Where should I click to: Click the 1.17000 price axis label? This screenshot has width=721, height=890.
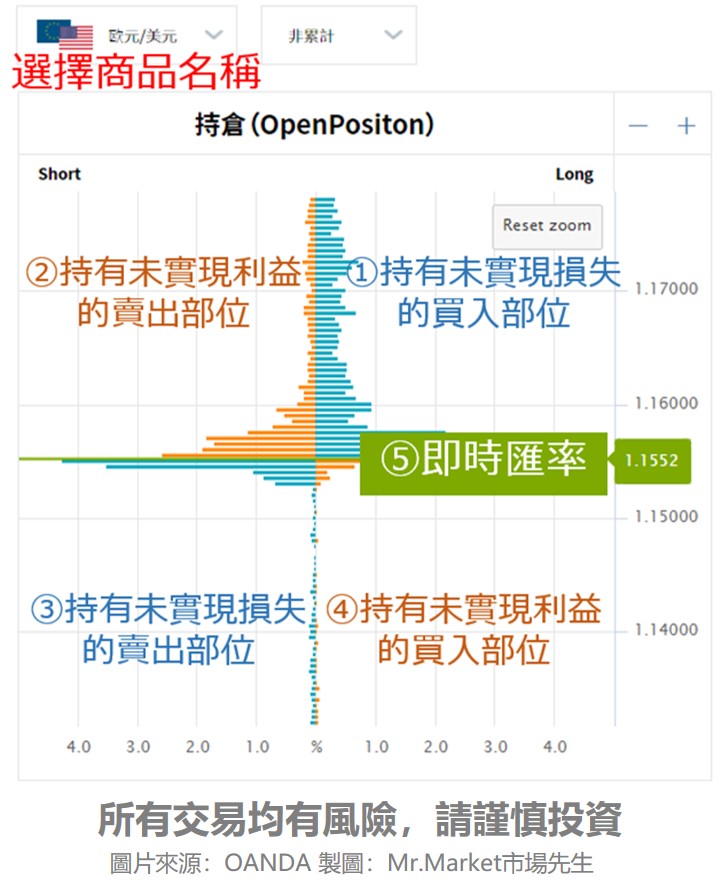point(666,289)
